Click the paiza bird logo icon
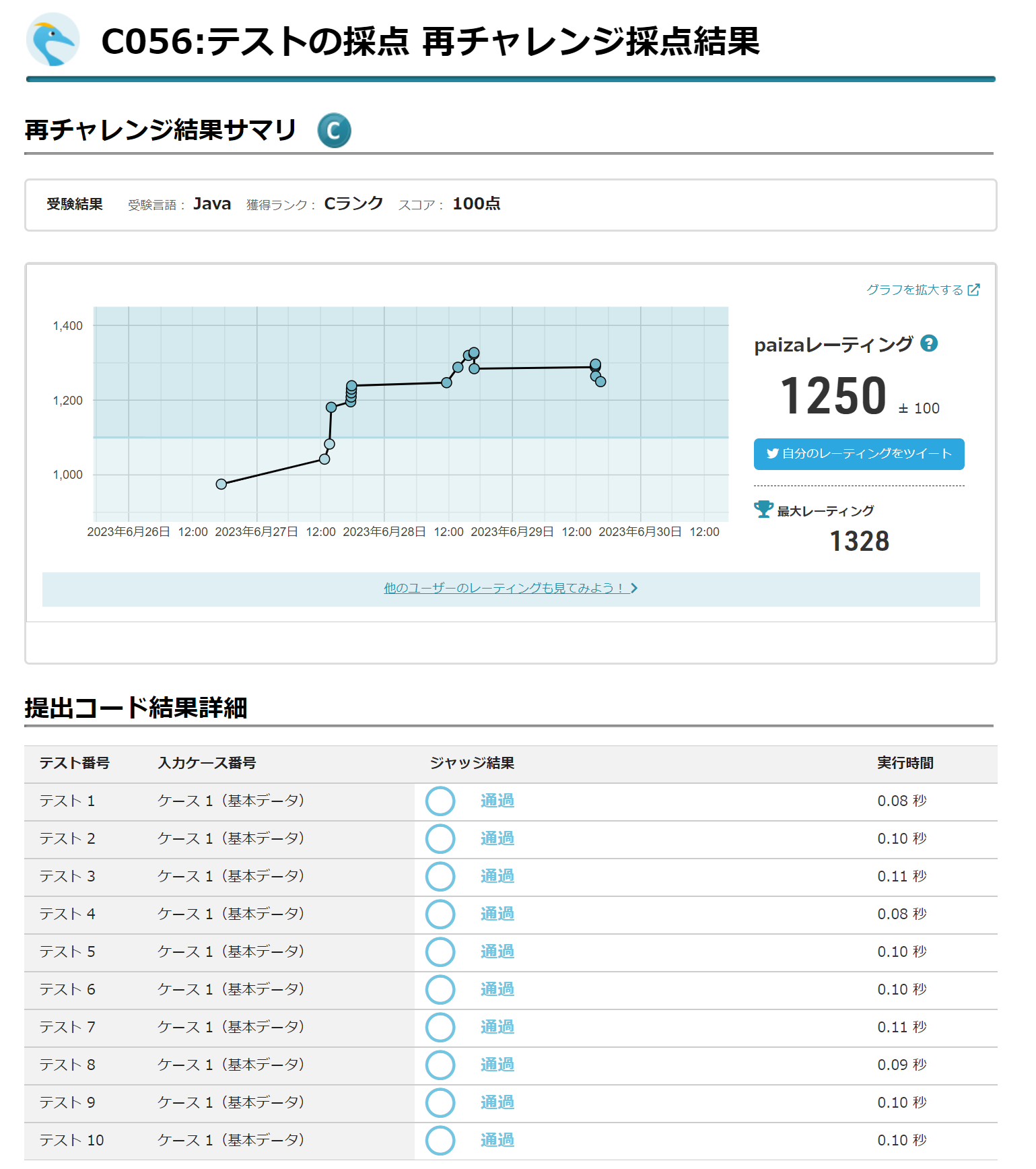 53,40
